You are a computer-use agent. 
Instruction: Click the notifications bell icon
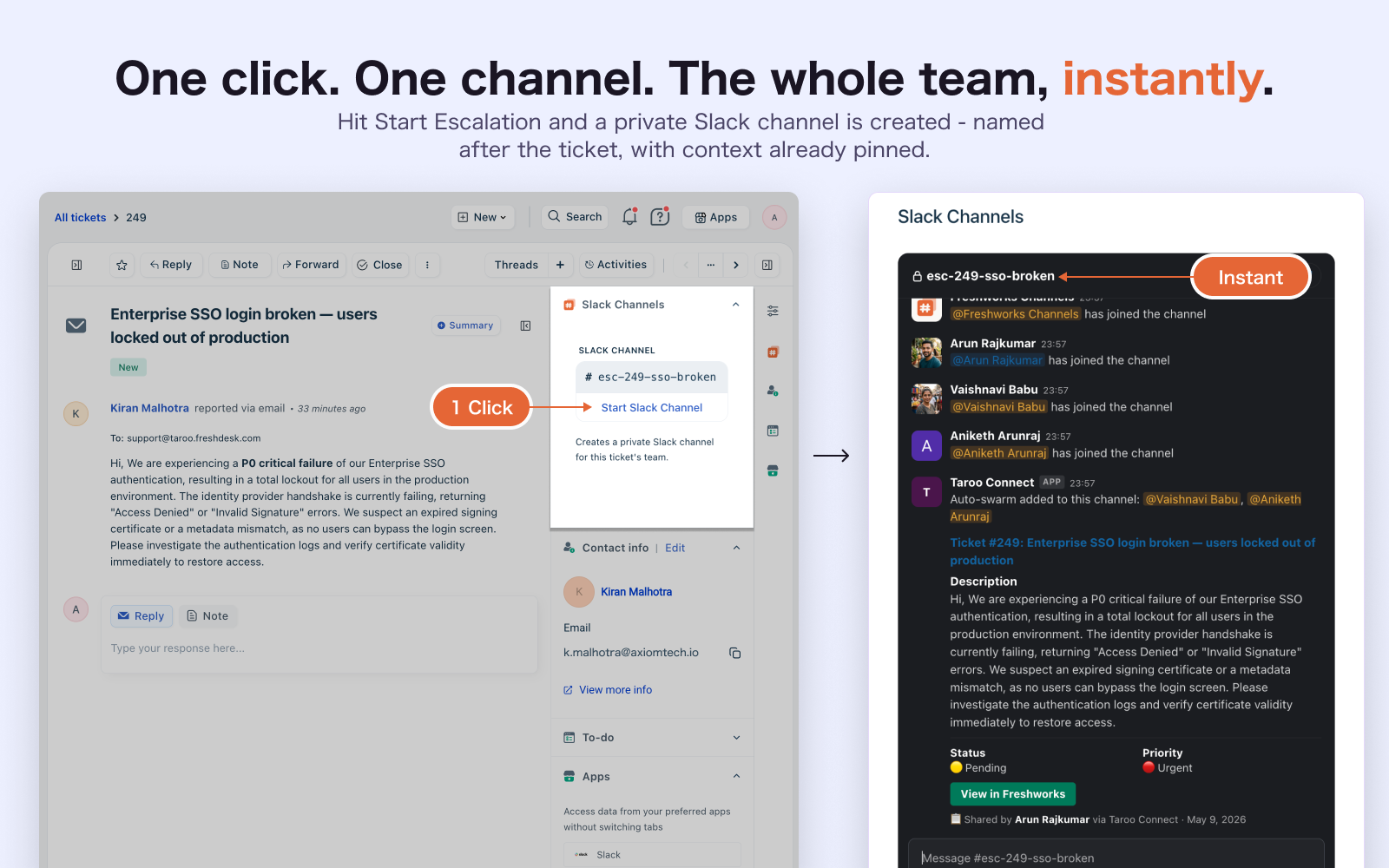pyautogui.click(x=629, y=217)
